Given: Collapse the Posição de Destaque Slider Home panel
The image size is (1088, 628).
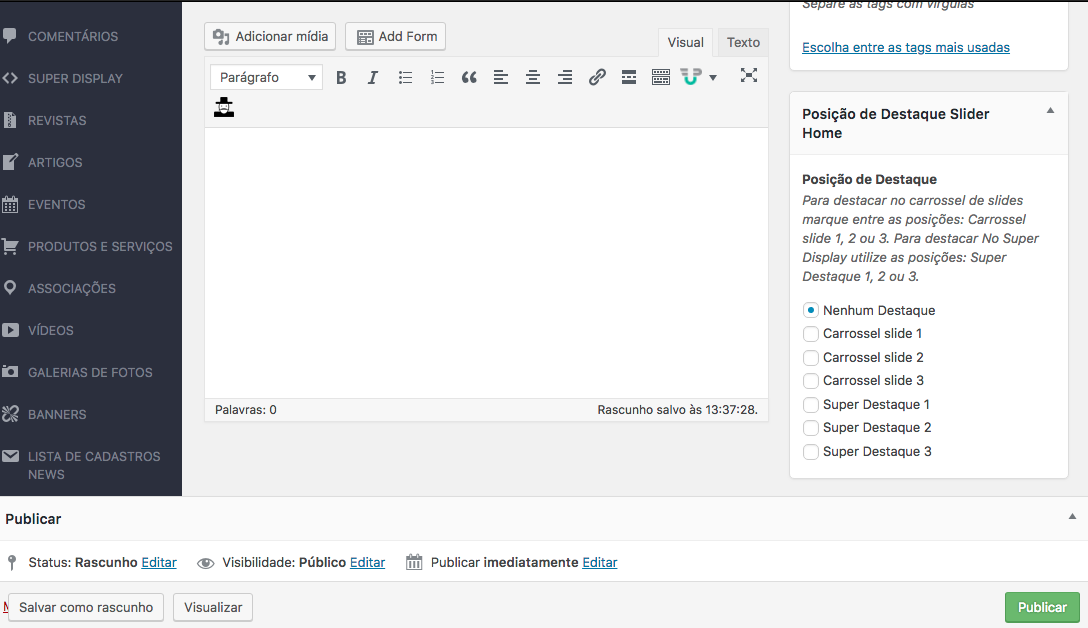Looking at the screenshot, I should pos(1050,110).
